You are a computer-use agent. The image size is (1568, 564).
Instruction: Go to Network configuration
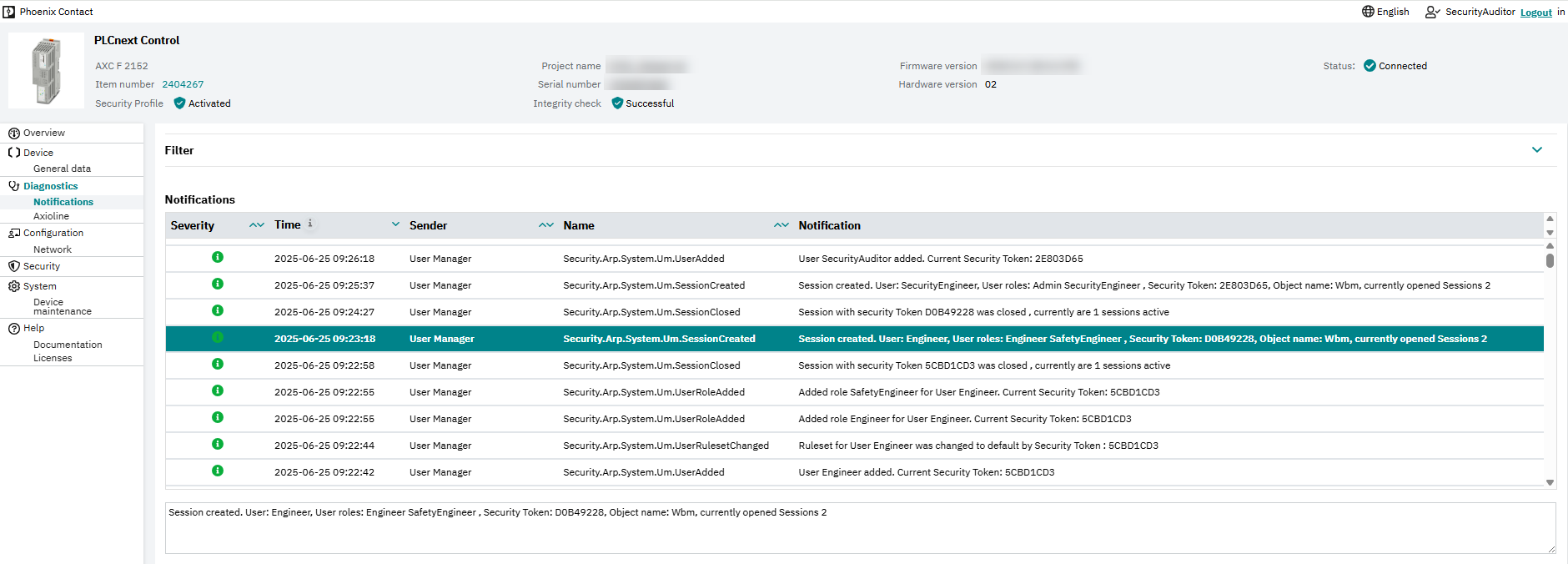coord(53,249)
